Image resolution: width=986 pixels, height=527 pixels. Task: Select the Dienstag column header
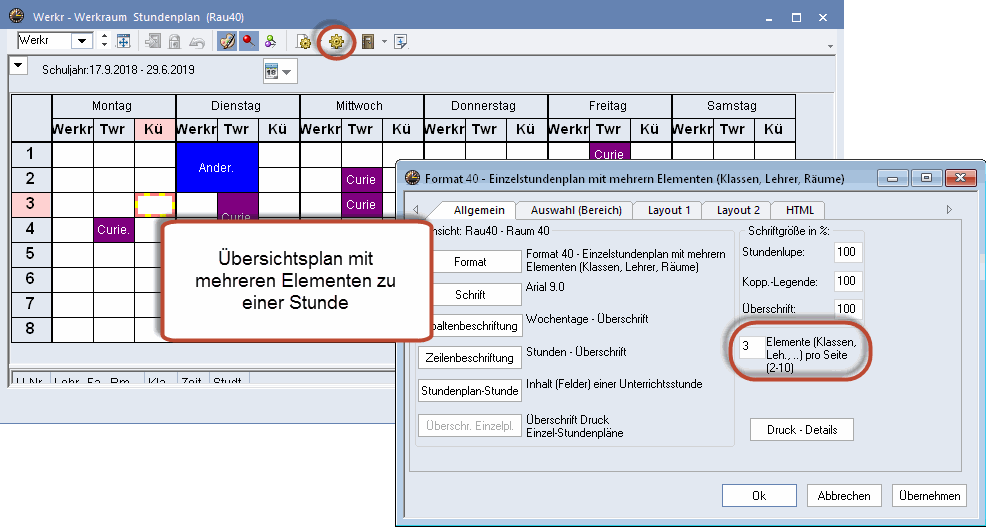click(x=236, y=106)
